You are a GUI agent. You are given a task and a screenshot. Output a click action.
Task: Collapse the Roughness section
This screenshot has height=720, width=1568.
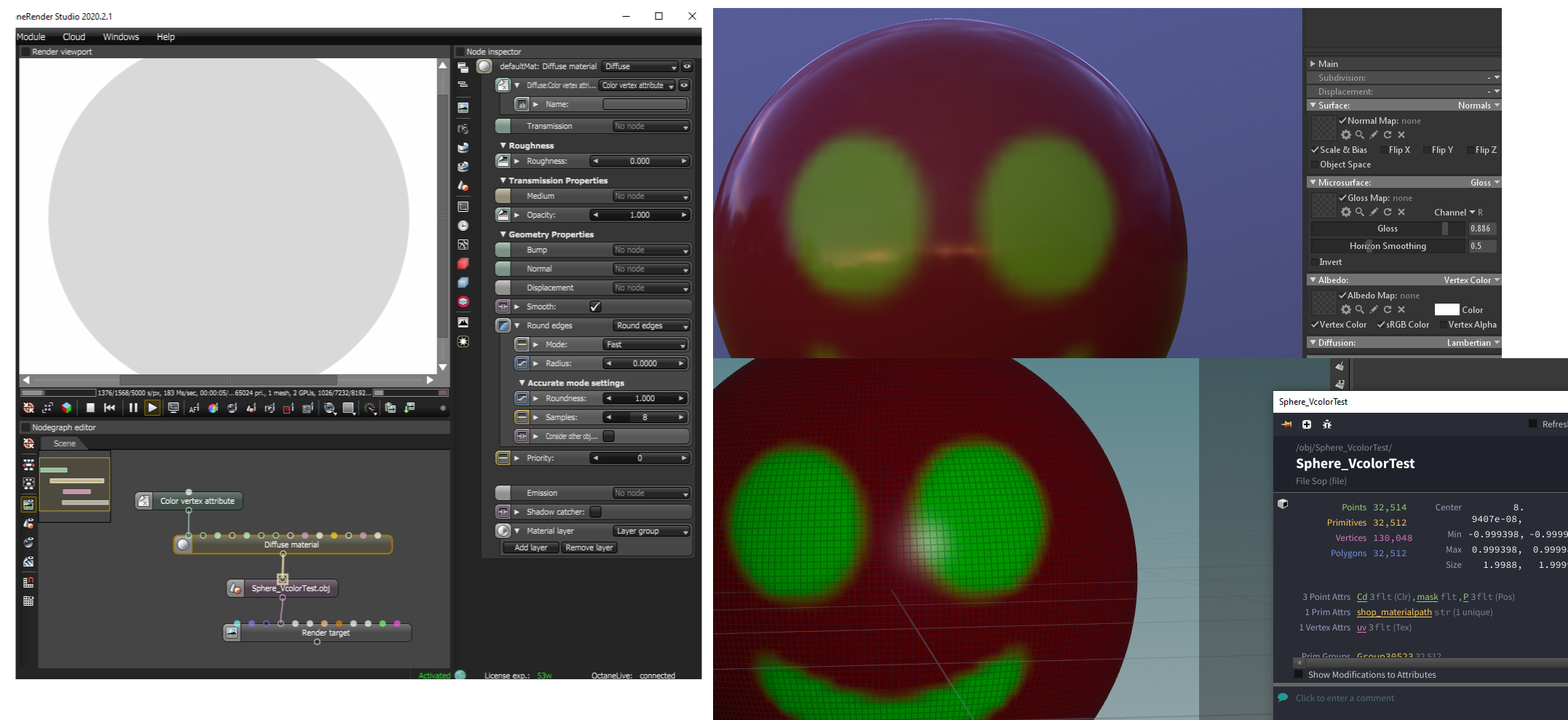503,146
